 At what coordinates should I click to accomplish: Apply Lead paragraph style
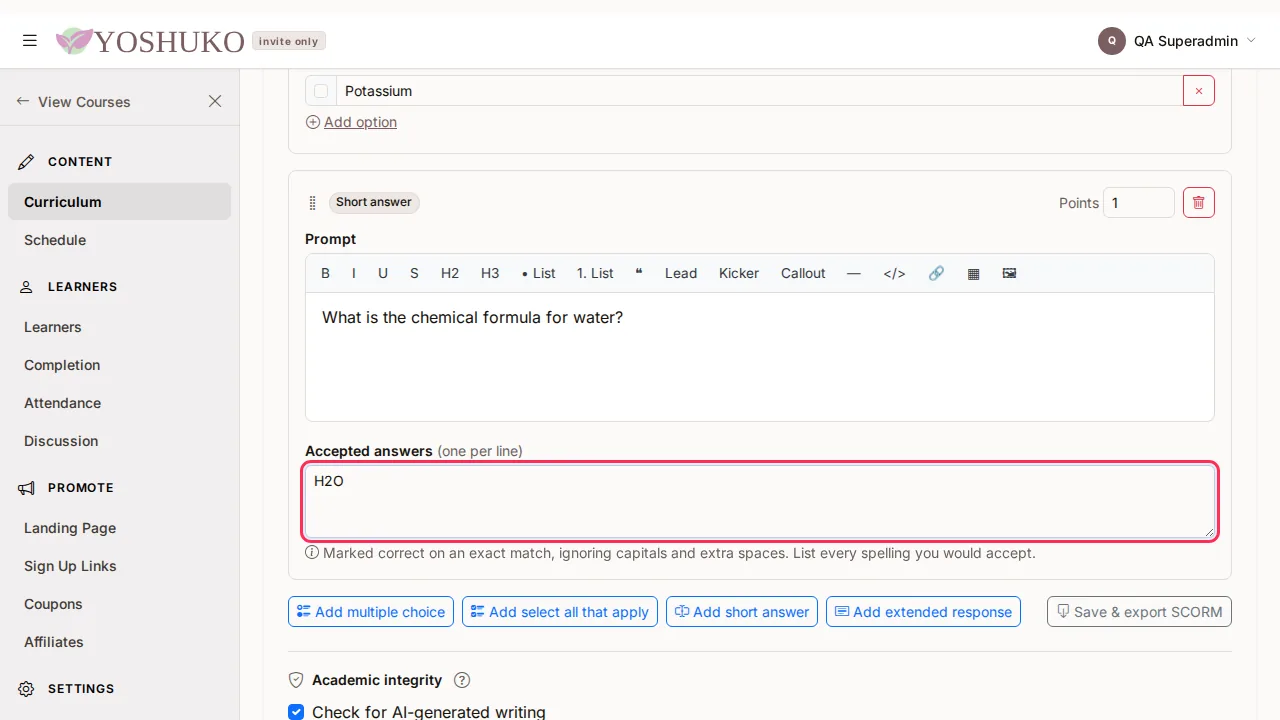(x=681, y=273)
